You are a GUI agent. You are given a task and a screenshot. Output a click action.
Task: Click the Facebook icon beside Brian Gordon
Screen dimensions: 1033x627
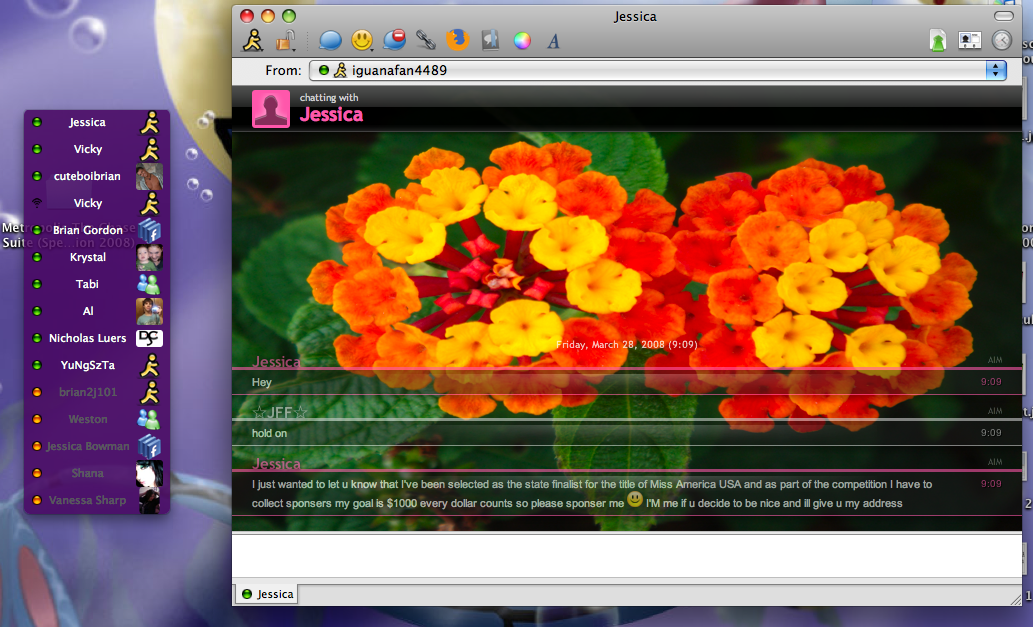150,231
